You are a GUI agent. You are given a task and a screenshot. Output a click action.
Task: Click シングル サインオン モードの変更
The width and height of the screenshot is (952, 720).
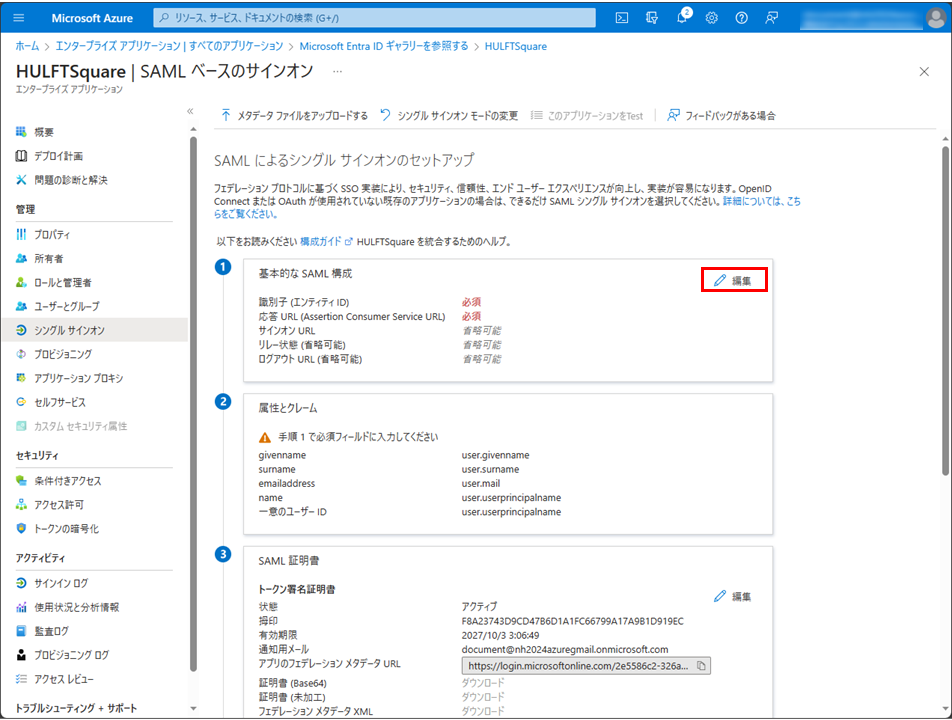(x=449, y=116)
